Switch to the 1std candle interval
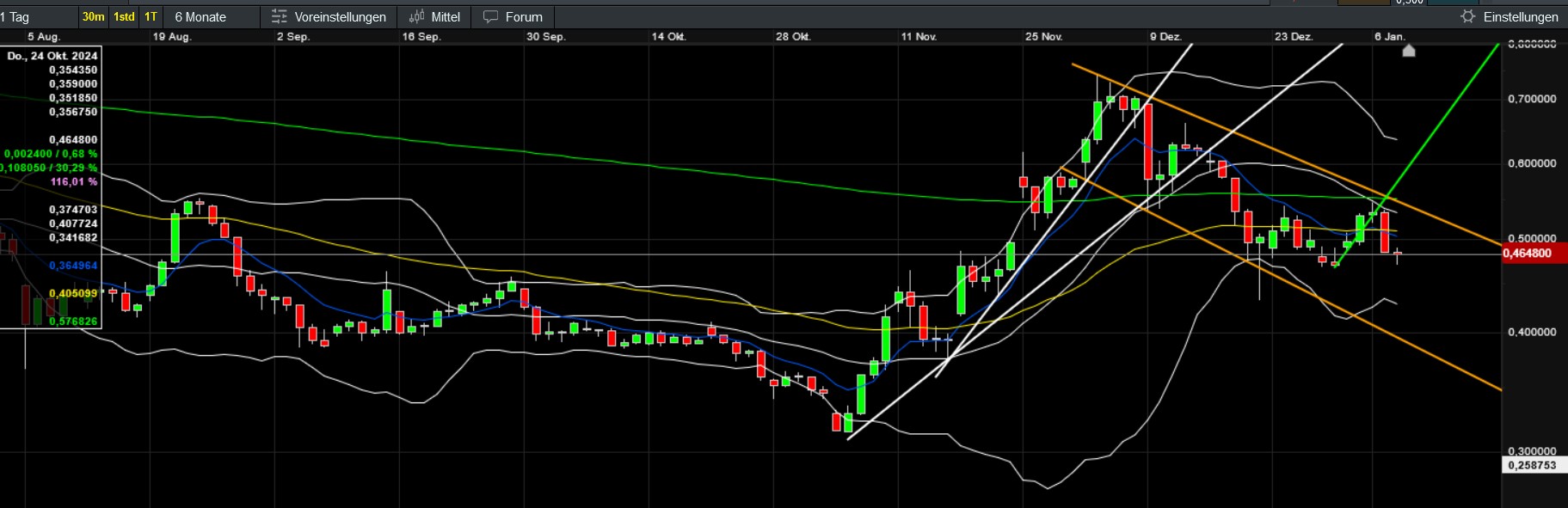Viewport: 1568px width, 508px height. (124, 16)
